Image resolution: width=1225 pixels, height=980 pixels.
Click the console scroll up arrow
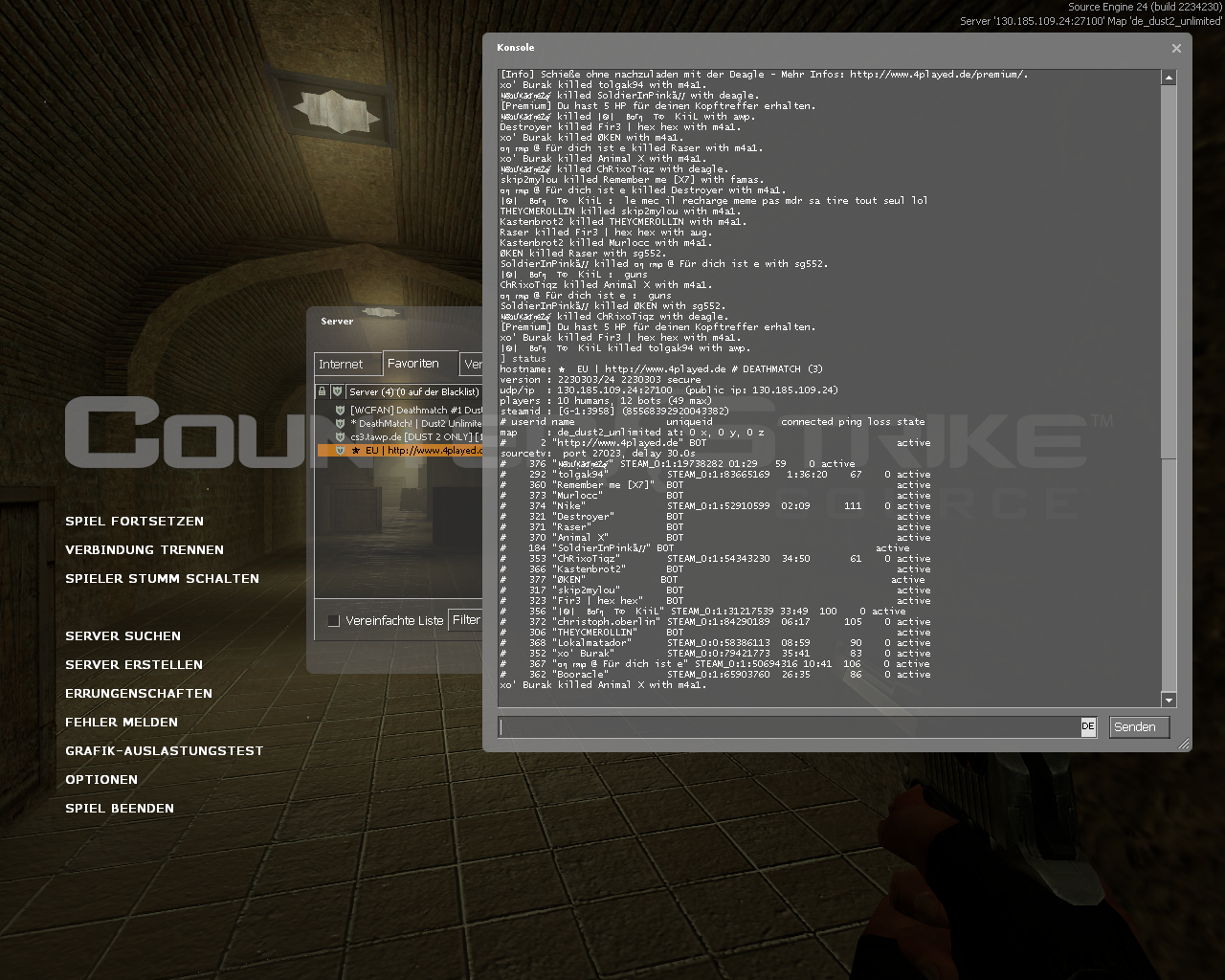1169,78
